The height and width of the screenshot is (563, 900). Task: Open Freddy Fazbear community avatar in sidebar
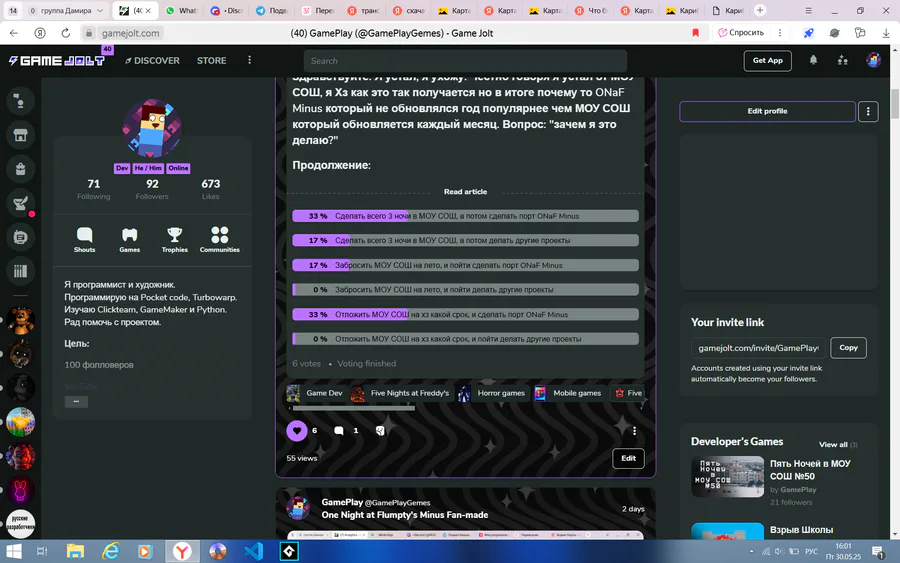(x=20, y=320)
